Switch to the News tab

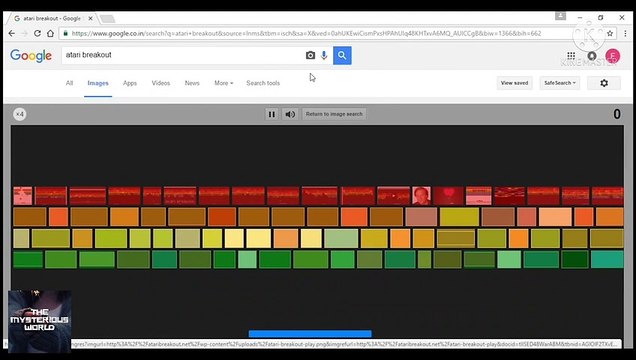click(192, 83)
